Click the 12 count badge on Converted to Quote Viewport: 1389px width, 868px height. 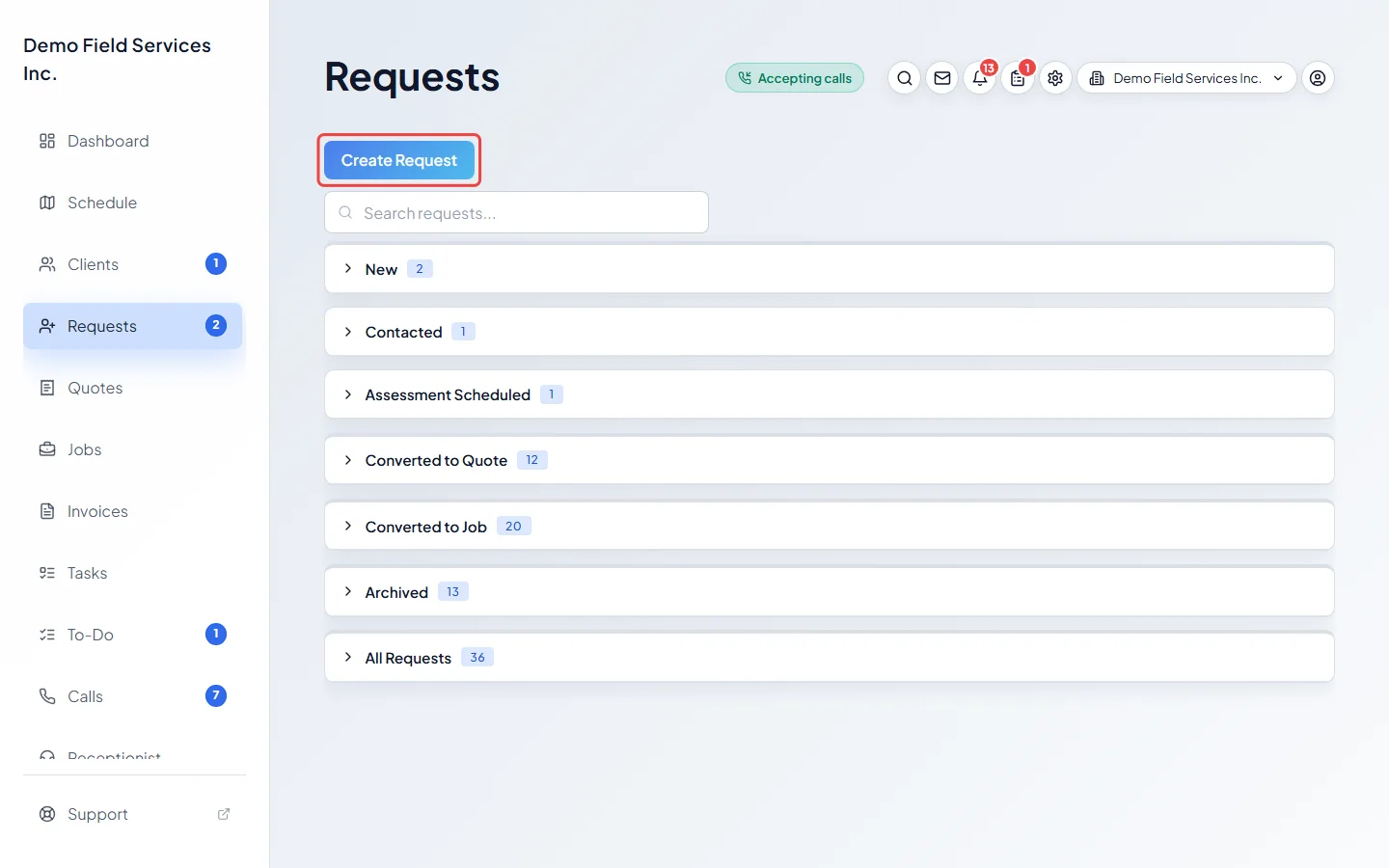pos(532,460)
